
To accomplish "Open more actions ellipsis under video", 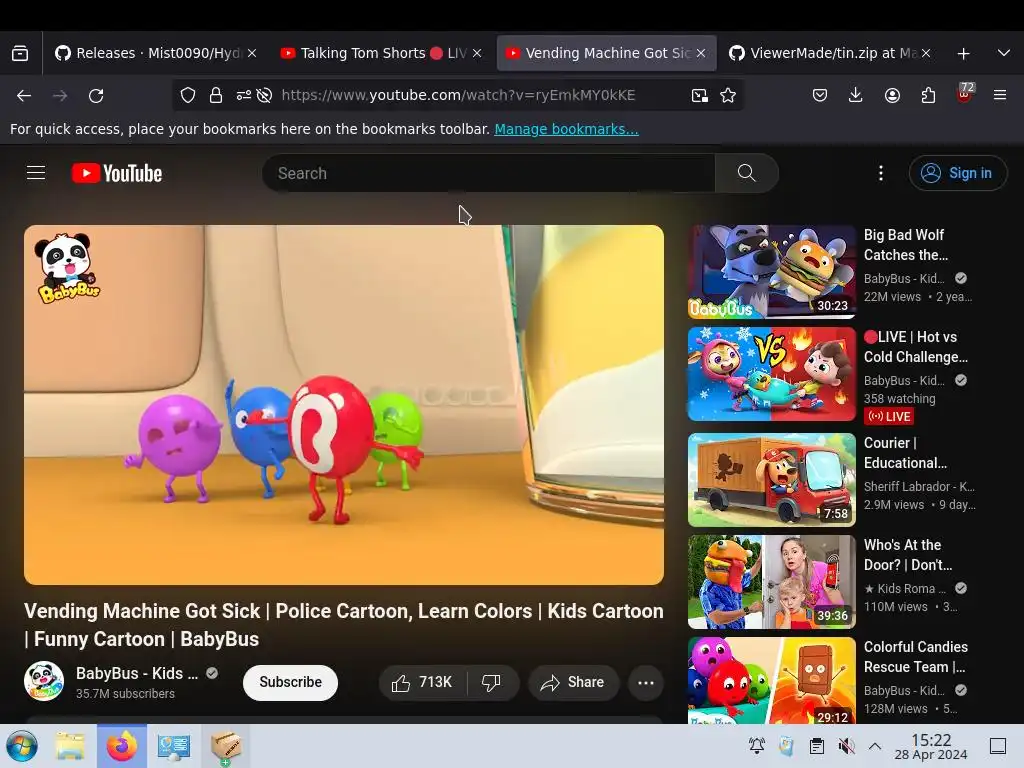I will (646, 682).
